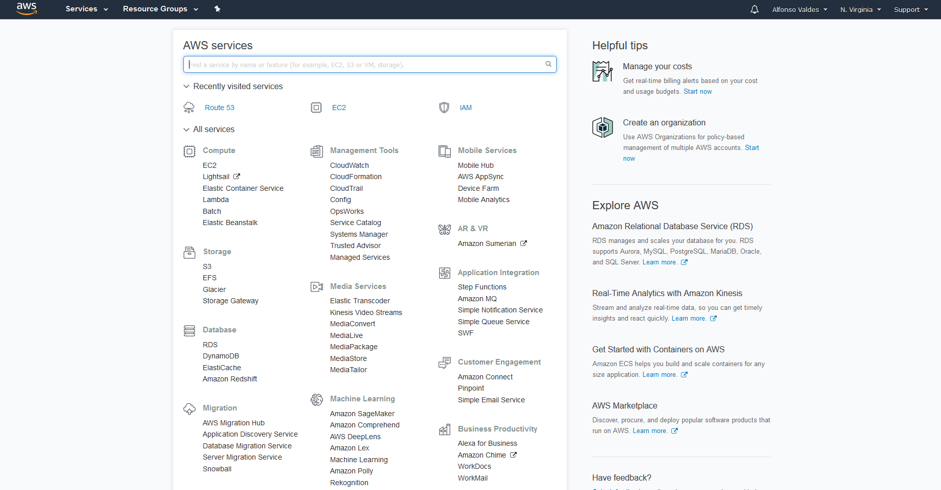This screenshot has height=490, width=941.
Task: Click the Database category icon
Action: pos(189,330)
